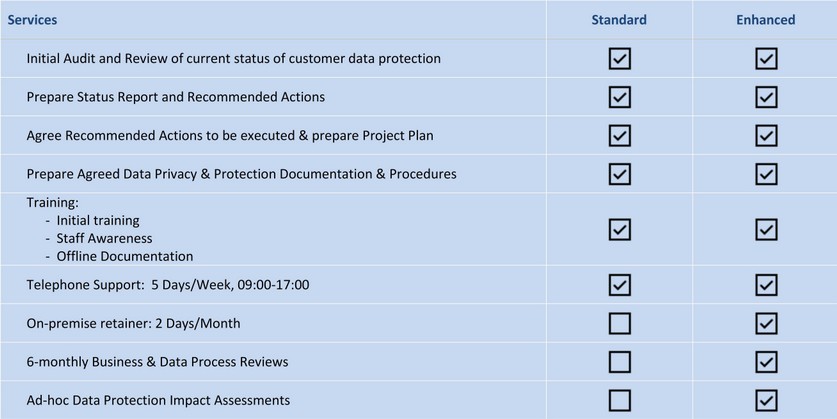Image resolution: width=837 pixels, height=419 pixels.
Task: Toggle Enhanced checkbox for Initial Audit and Review
Action: click(x=766, y=59)
